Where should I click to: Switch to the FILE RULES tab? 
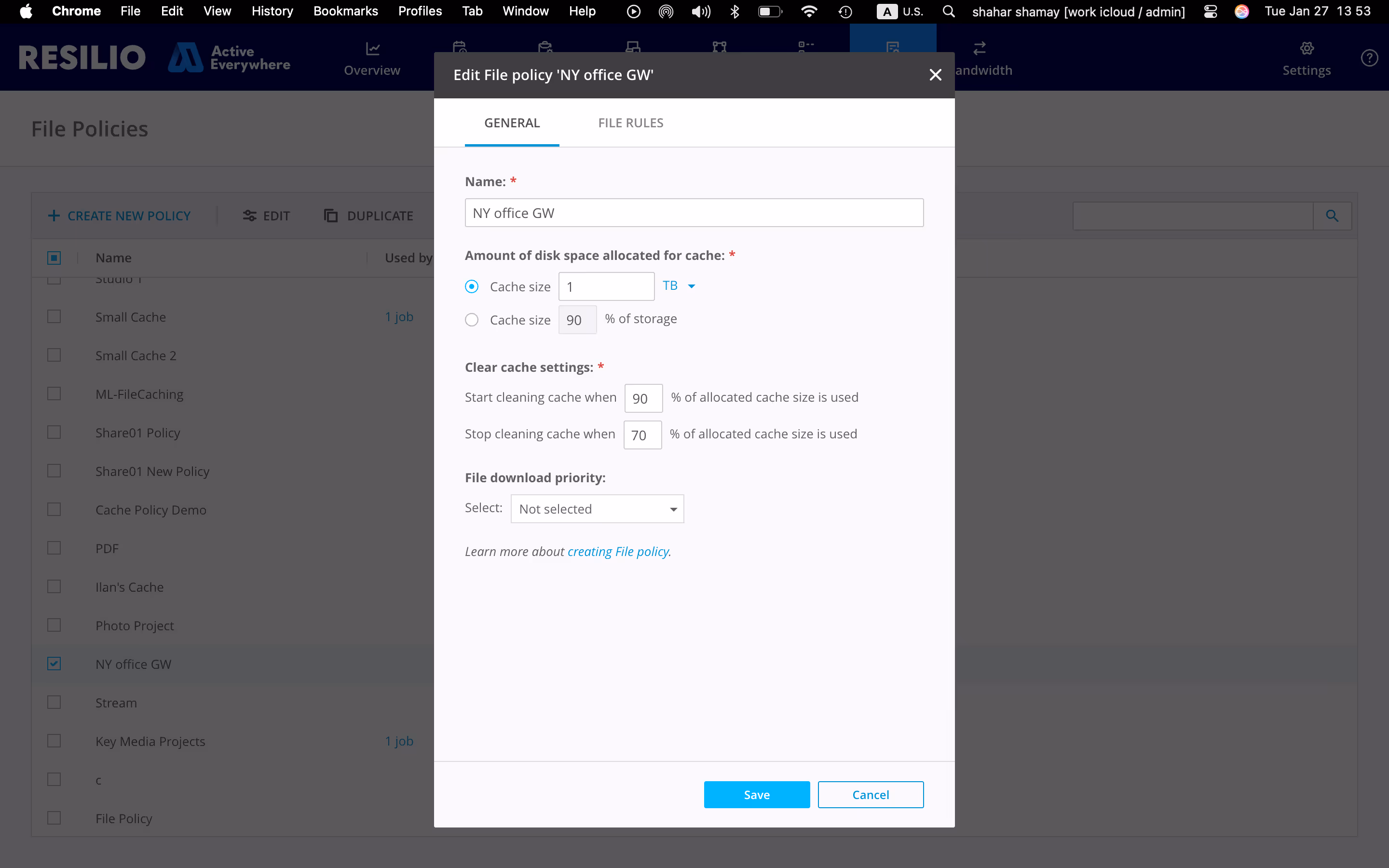pyautogui.click(x=630, y=122)
